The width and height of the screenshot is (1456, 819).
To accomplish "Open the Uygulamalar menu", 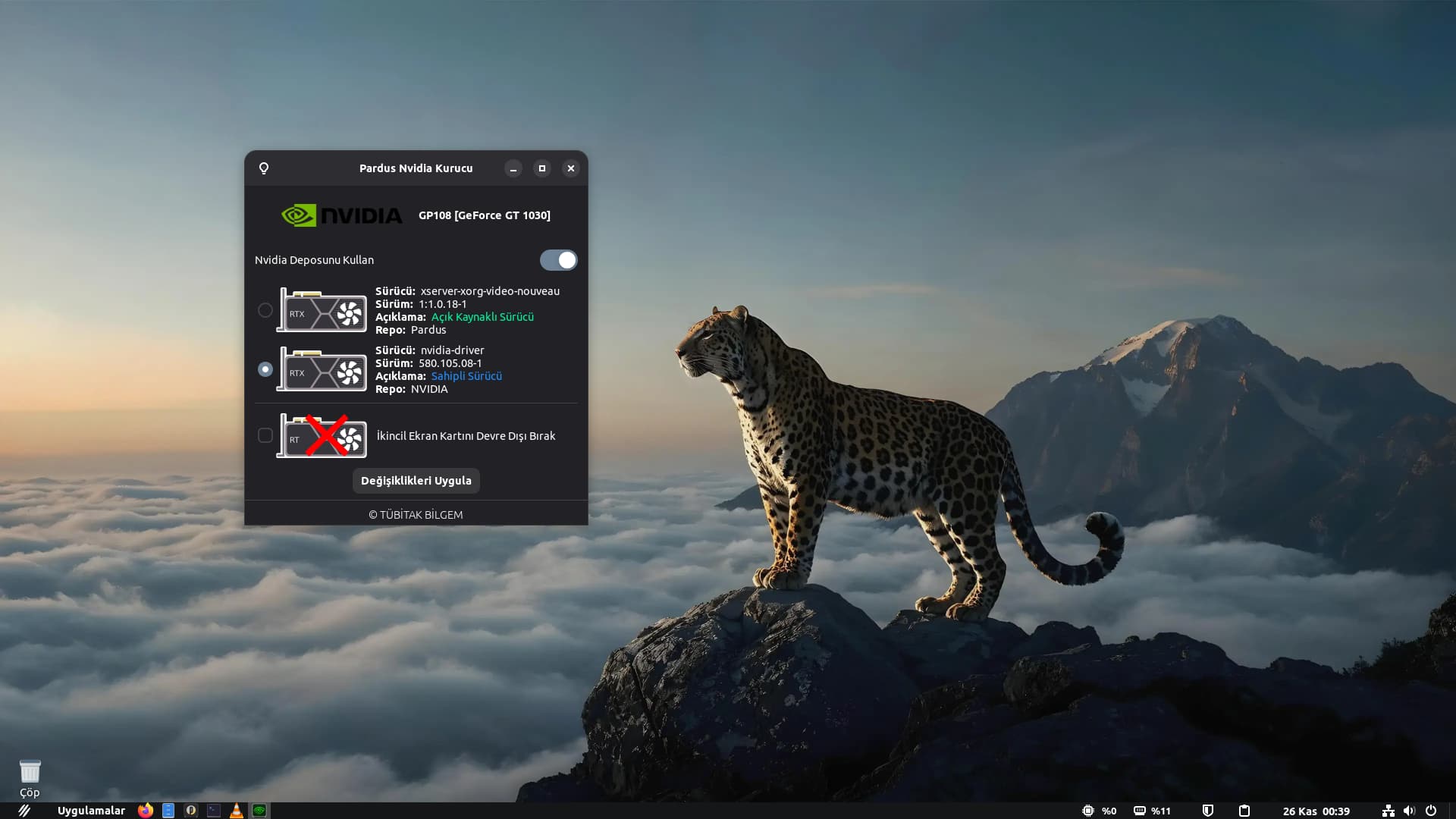I will pyautogui.click(x=91, y=811).
